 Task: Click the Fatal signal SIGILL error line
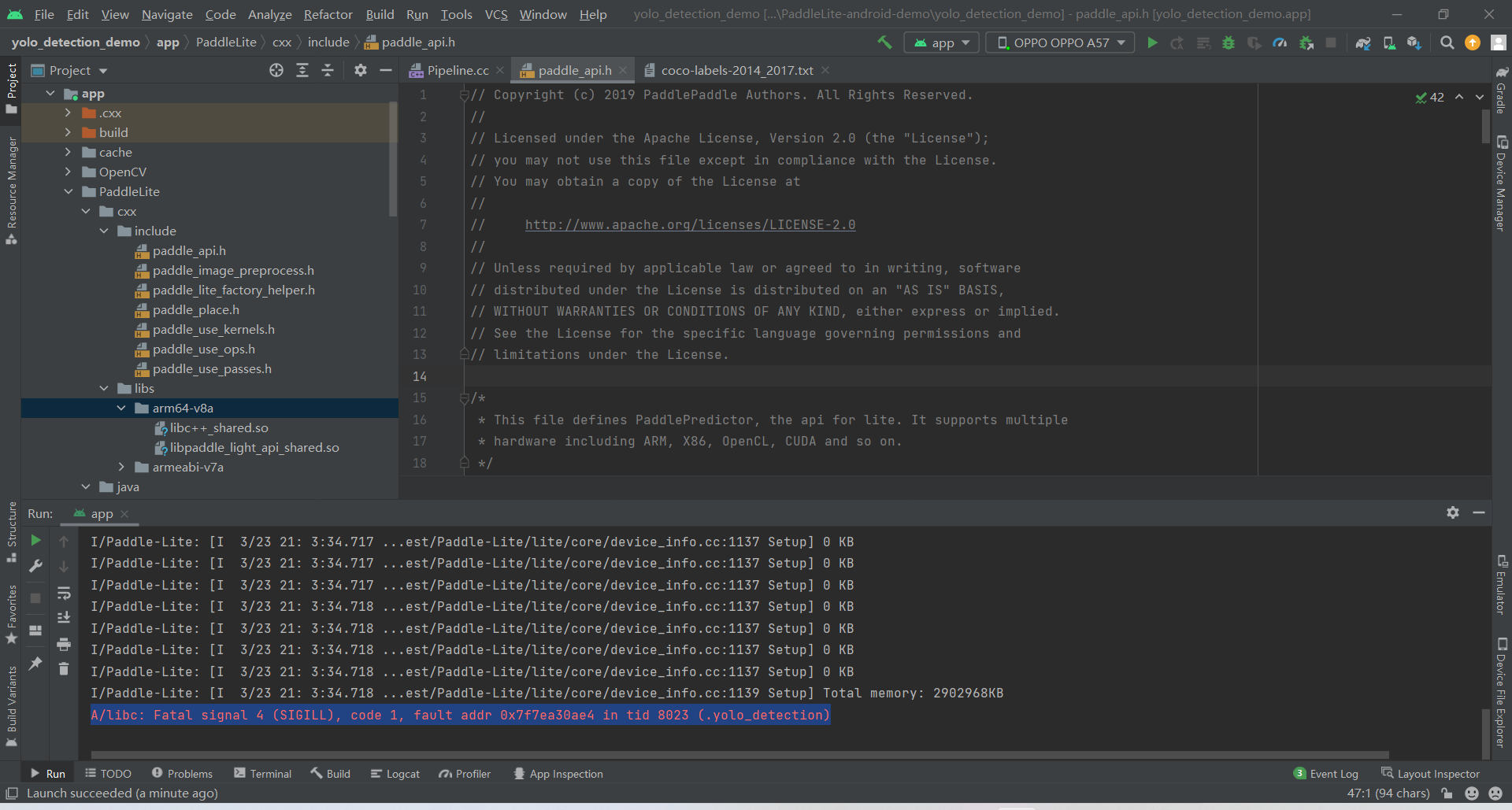tap(461, 715)
